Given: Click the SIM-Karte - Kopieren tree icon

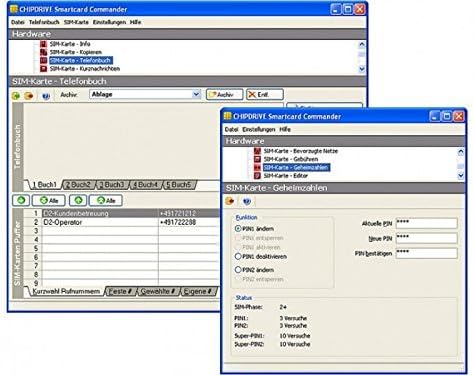Looking at the screenshot, I should [43, 52].
